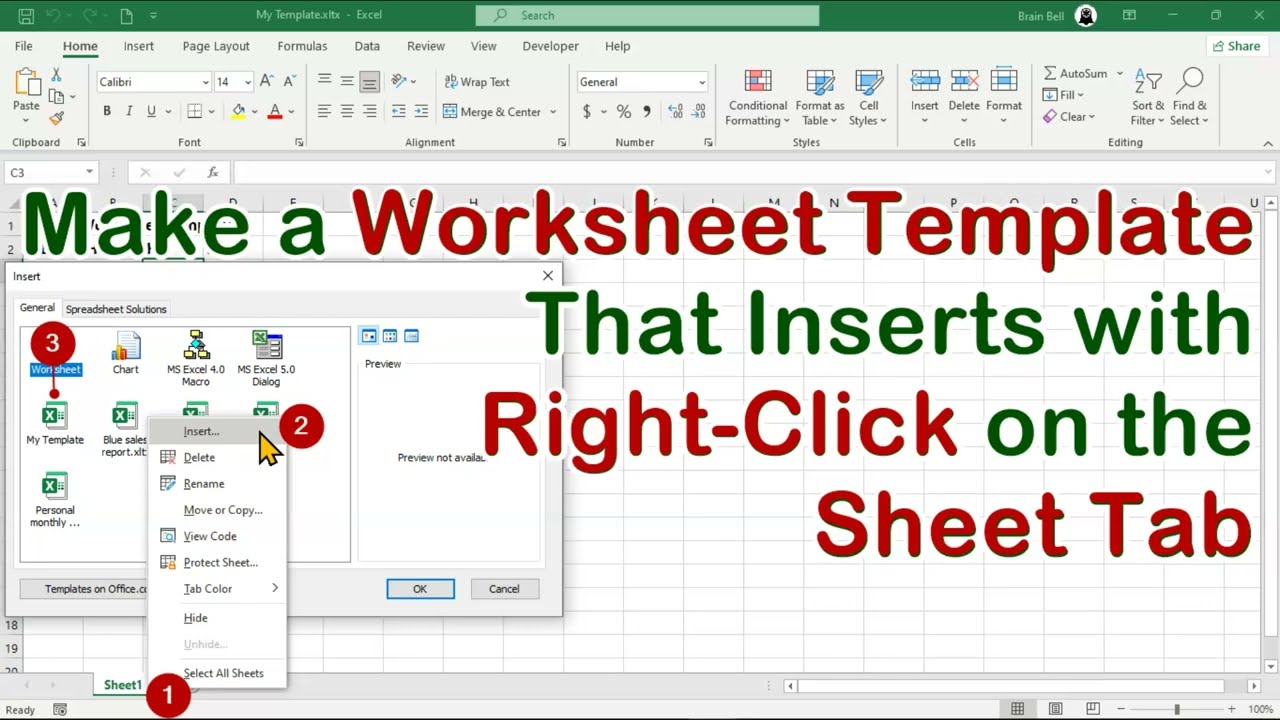The image size is (1280, 720).
Task: Choose Protect Sheet... in context menu
Action: pos(217,562)
